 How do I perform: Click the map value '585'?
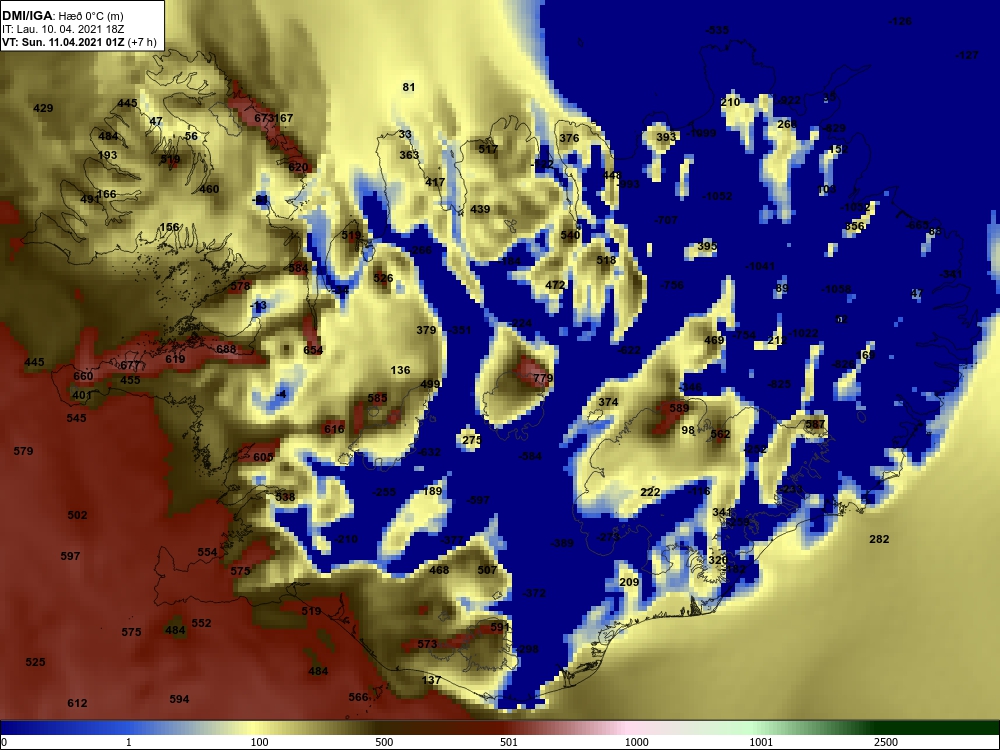click(378, 399)
